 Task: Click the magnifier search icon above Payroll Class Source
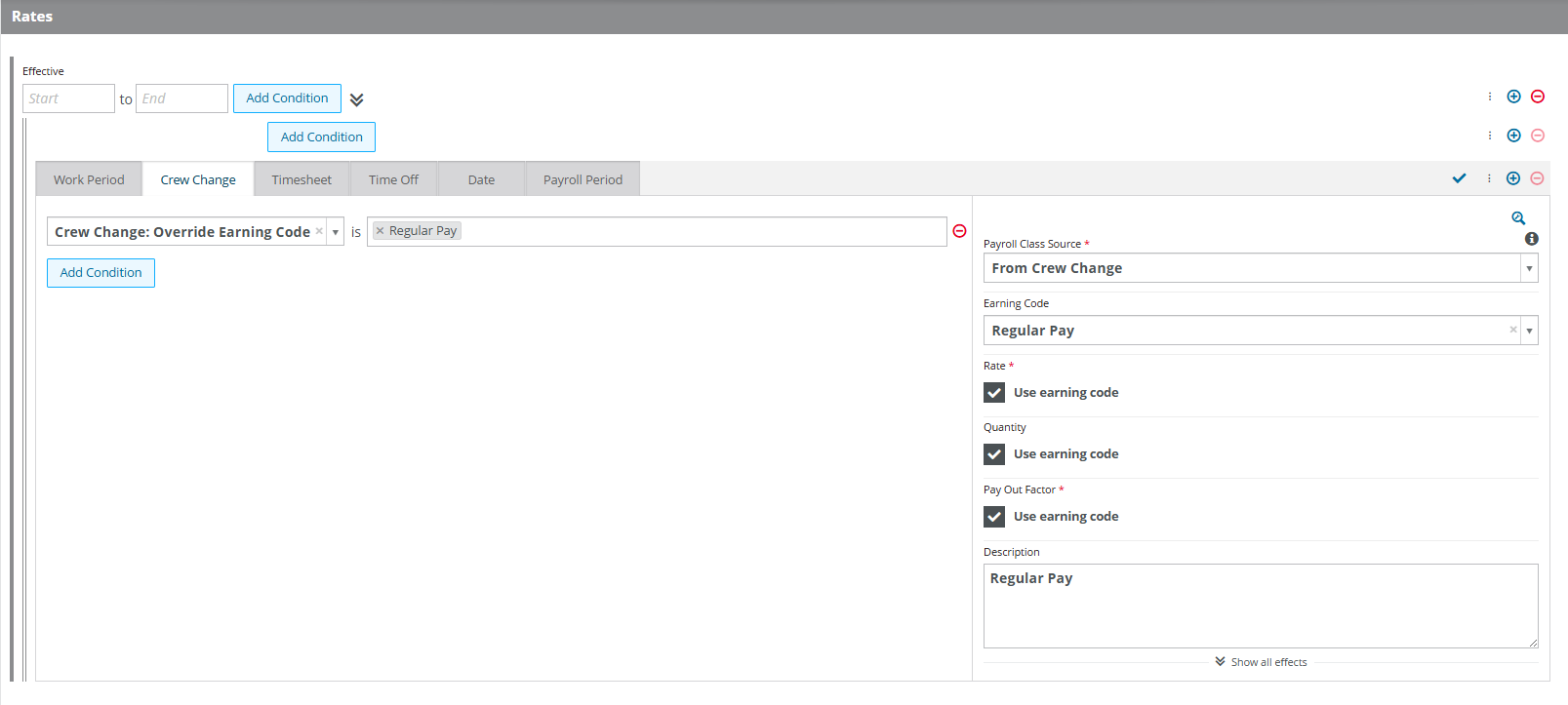[1518, 218]
